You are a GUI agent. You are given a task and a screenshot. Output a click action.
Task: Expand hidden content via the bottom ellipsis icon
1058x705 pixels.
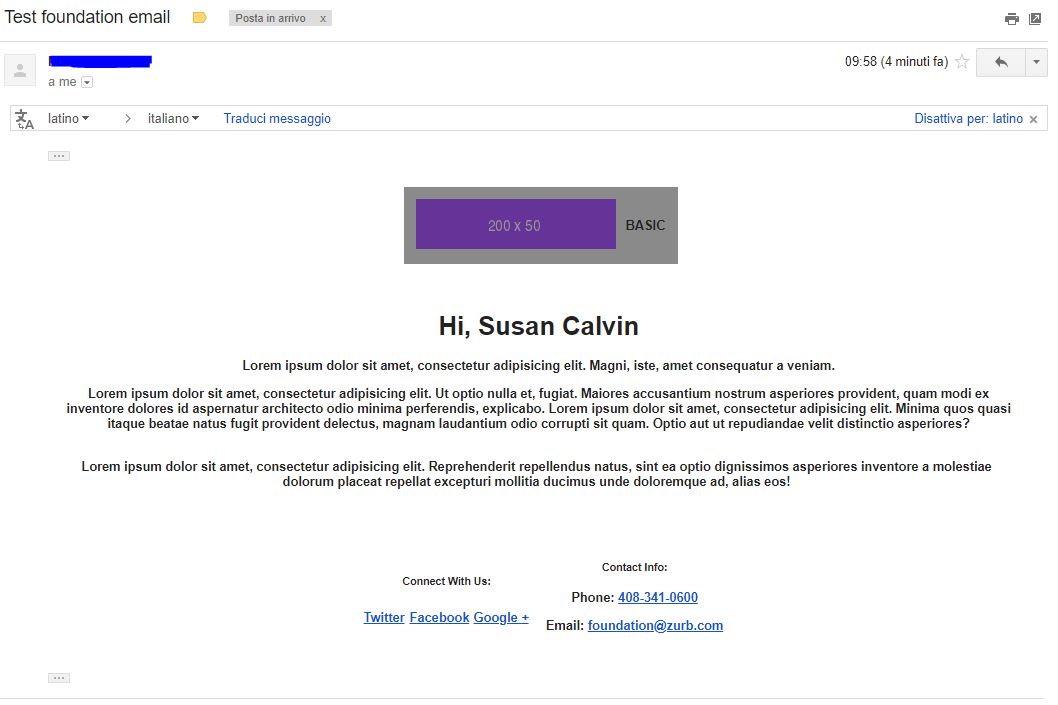(58, 677)
